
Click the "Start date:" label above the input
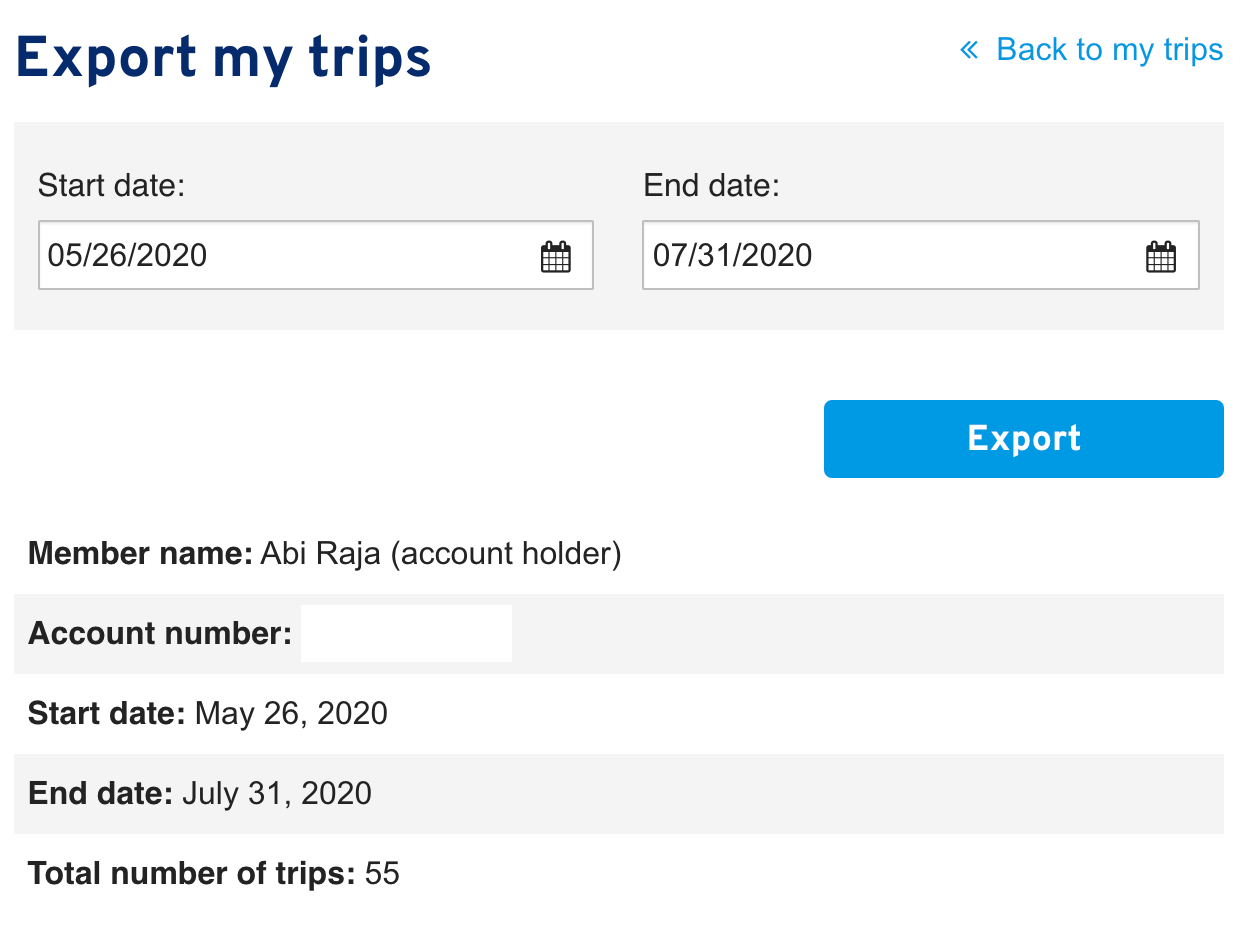point(111,186)
